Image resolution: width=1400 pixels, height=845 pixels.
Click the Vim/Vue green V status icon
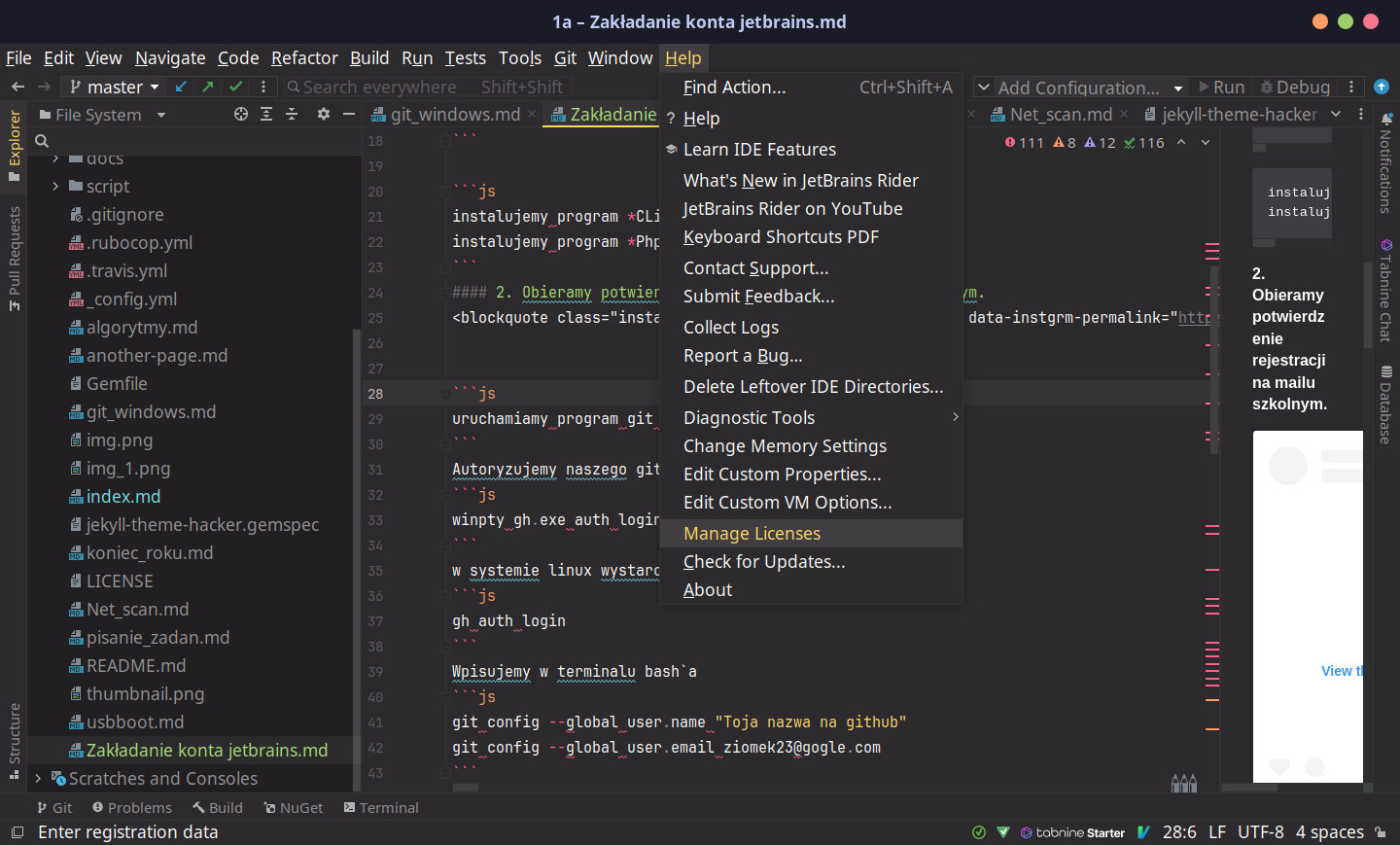[x=1143, y=832]
